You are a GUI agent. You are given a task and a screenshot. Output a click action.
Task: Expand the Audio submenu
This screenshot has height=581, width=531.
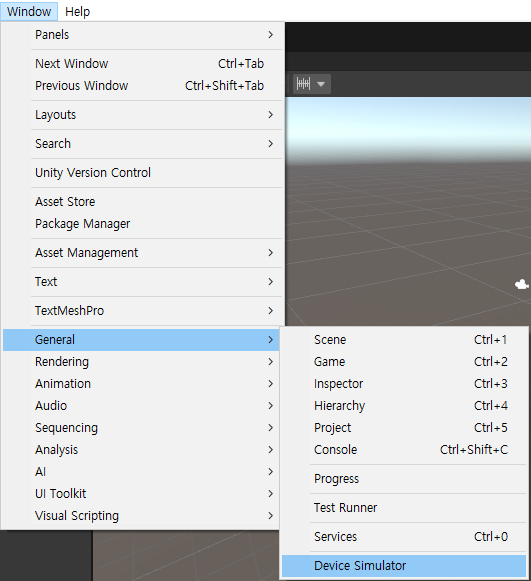141,406
